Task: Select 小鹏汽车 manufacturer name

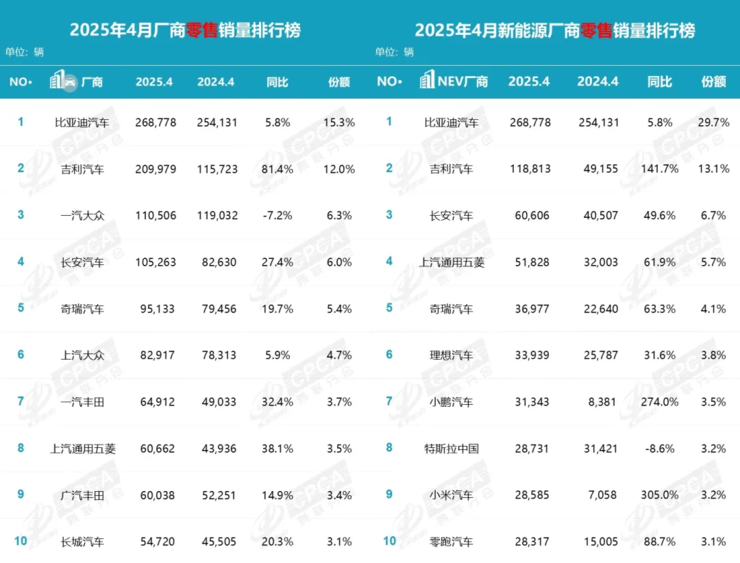Action: [451, 402]
